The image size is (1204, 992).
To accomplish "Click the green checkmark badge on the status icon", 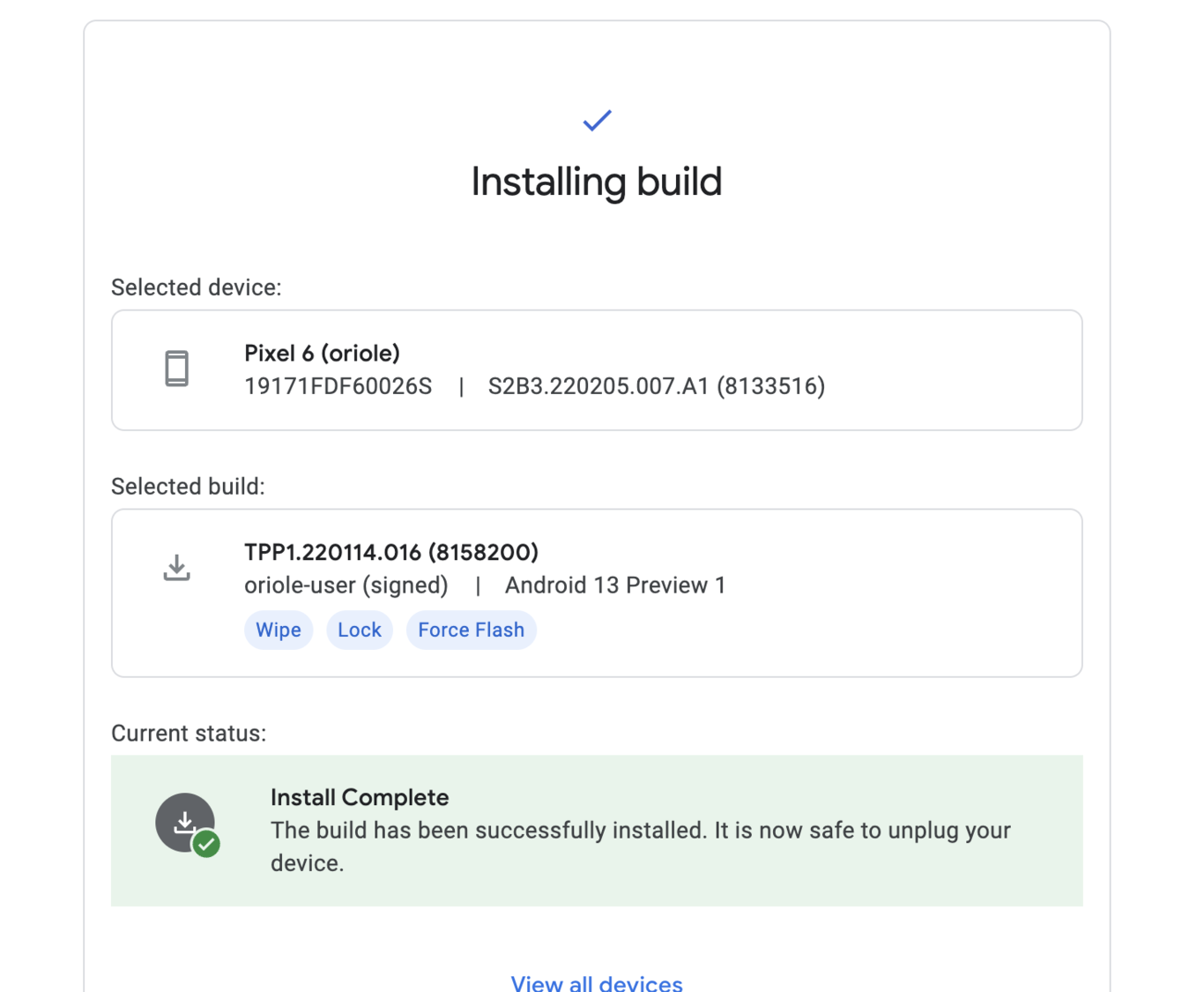I will (x=206, y=844).
